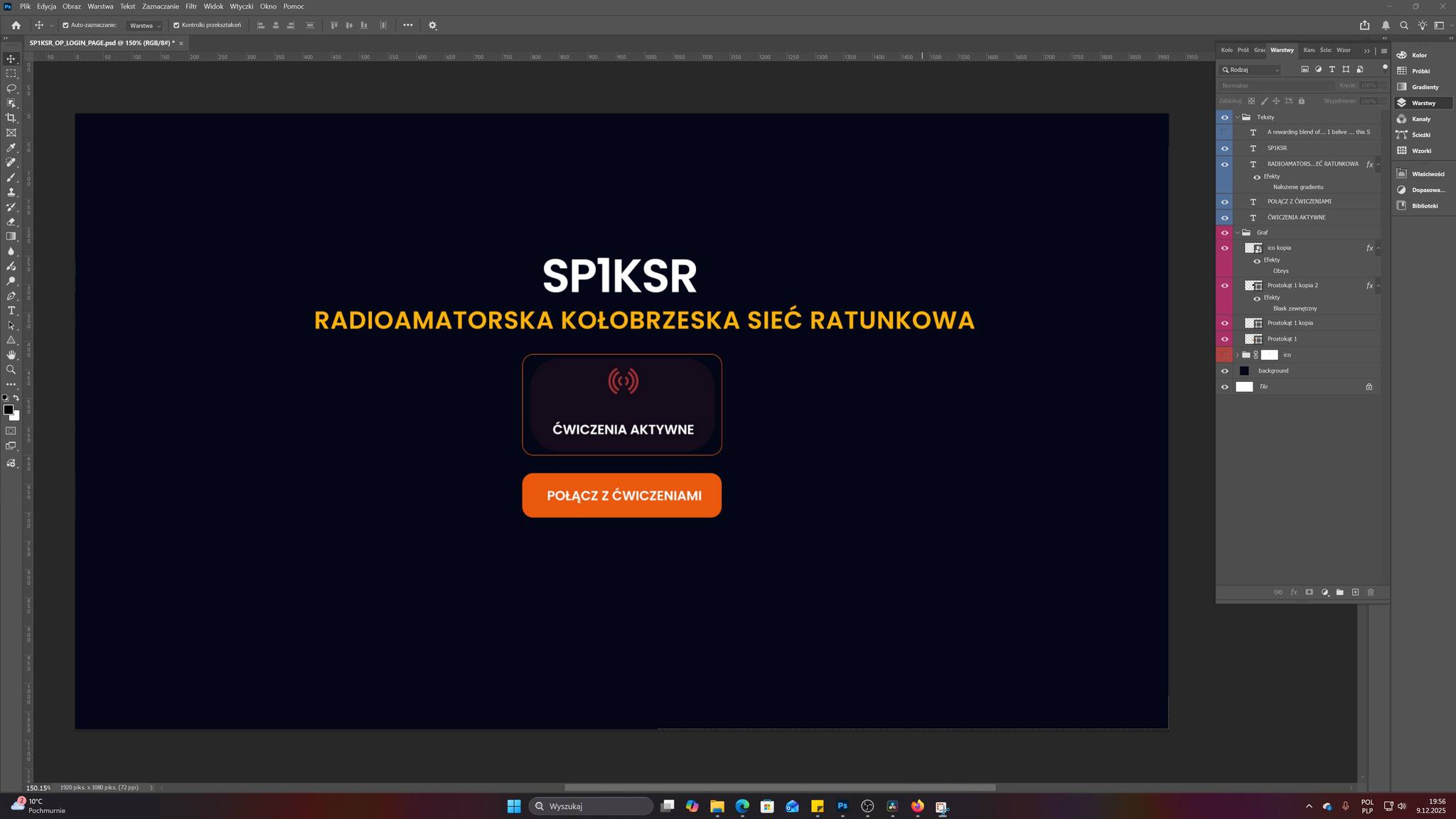Image resolution: width=1456 pixels, height=819 pixels.
Task: Select the Clone Stamp tool
Action: pos(11,192)
